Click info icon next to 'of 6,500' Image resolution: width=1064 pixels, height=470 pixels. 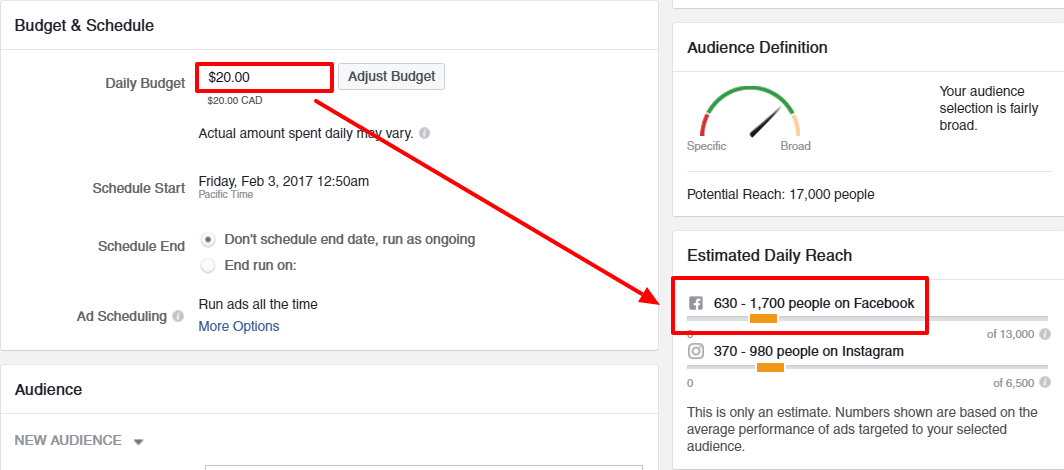1044,383
